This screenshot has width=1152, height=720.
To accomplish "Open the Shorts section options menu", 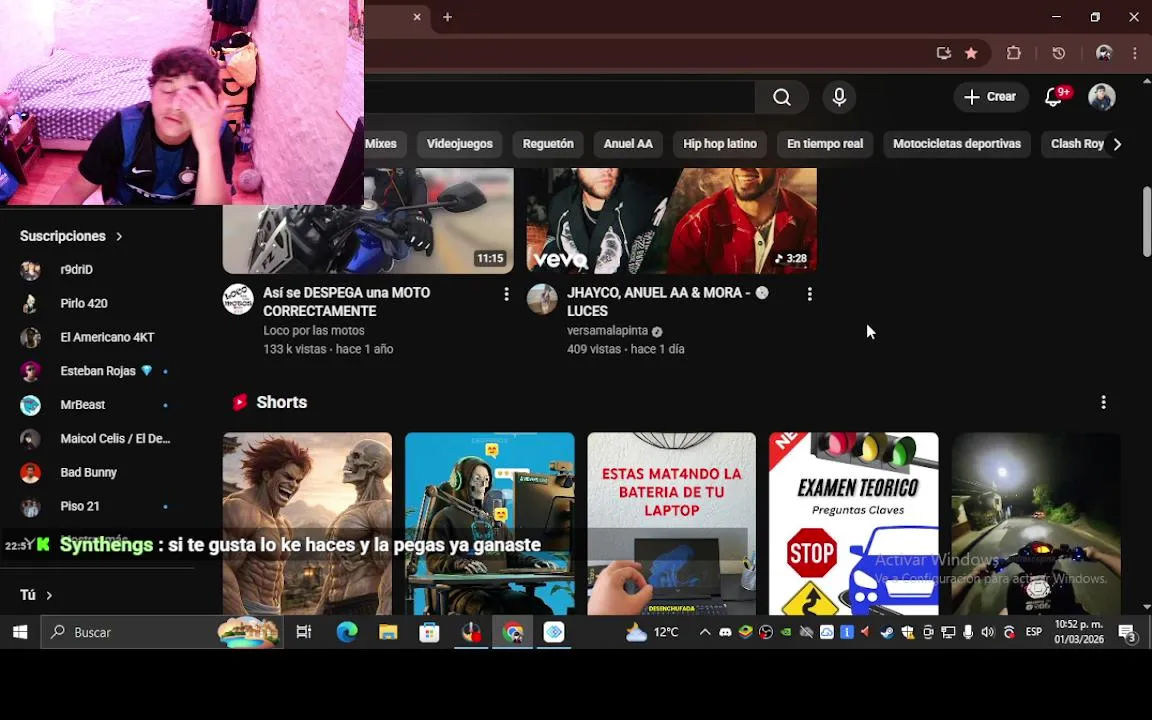I will (x=1104, y=402).
